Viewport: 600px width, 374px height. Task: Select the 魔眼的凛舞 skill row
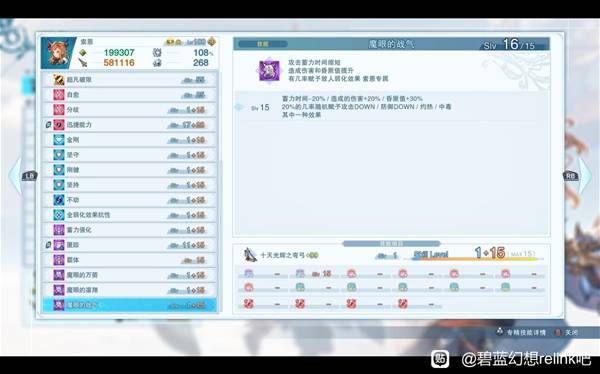tap(130, 290)
